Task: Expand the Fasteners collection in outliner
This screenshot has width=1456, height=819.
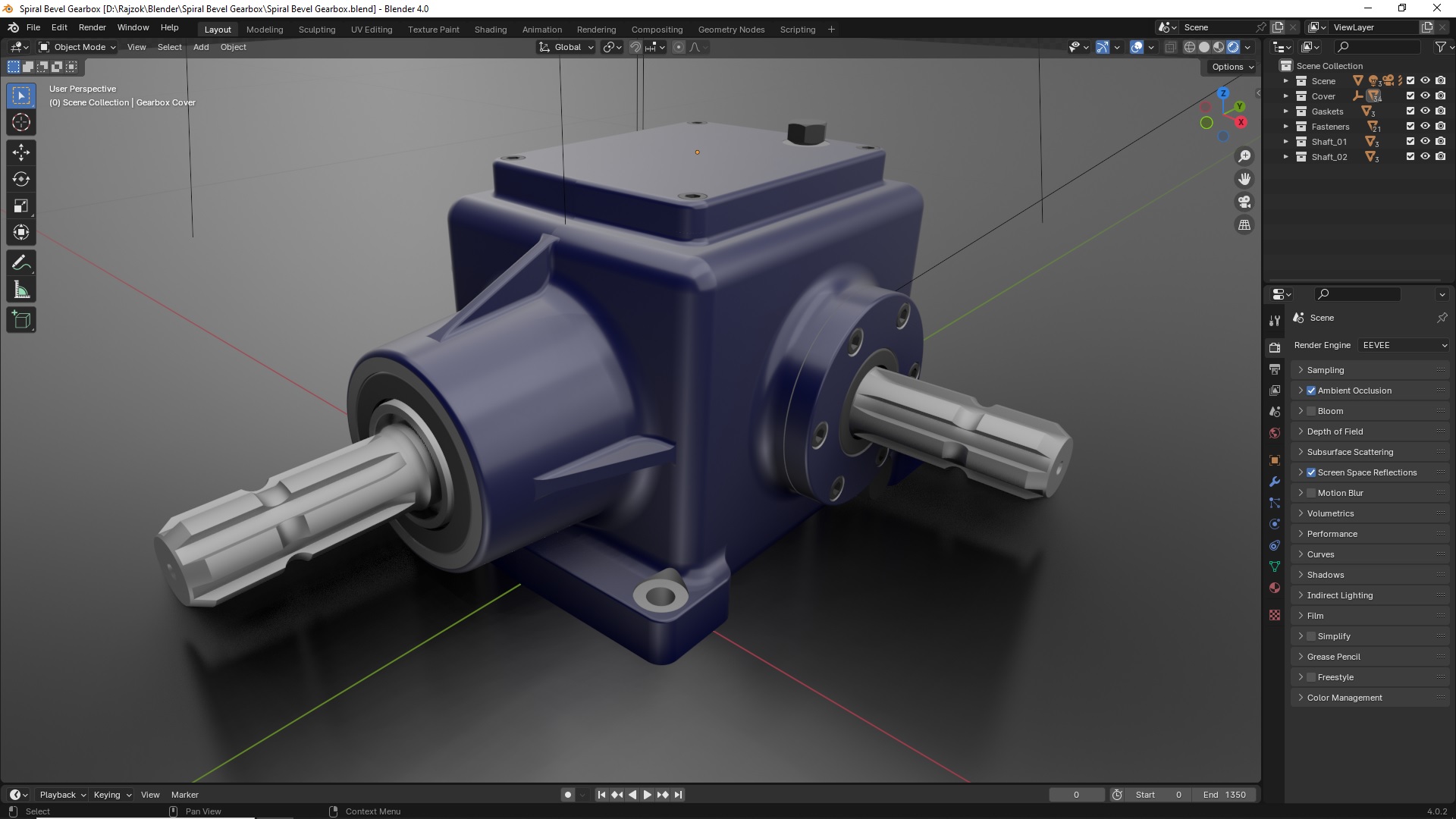Action: pyautogui.click(x=1285, y=127)
